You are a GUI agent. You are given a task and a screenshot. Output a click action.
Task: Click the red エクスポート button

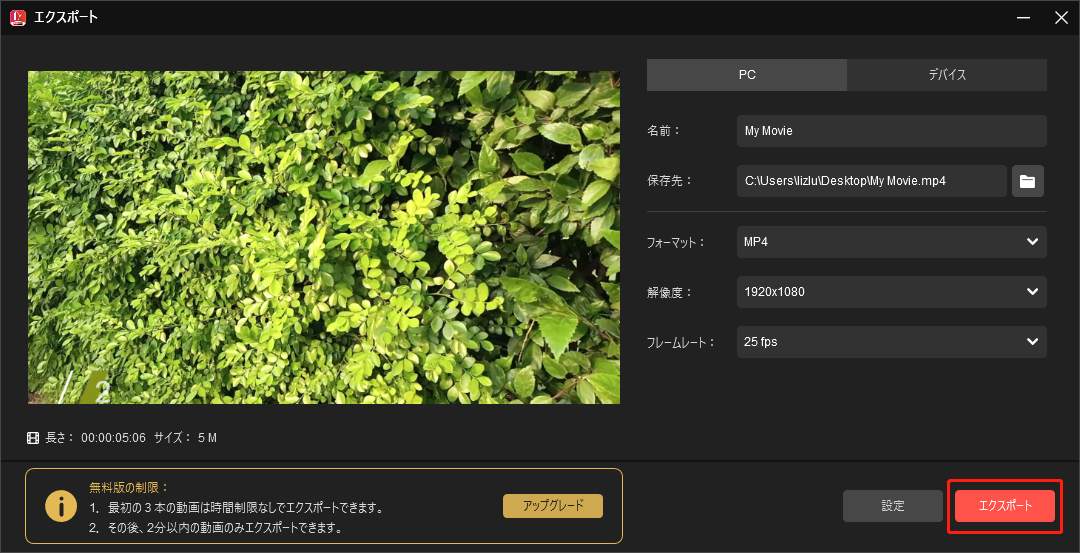[x=1005, y=506]
